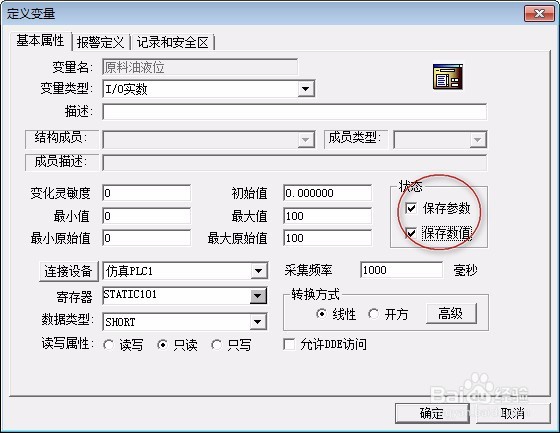Open the 数据类型 dropdown showing SHORT
The image size is (560, 433).
(258, 322)
